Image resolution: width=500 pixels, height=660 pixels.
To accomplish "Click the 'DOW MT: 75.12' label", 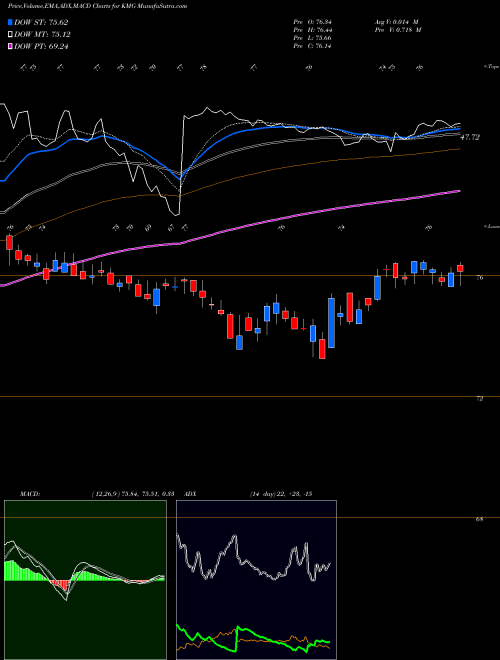I will (x=42, y=35).
